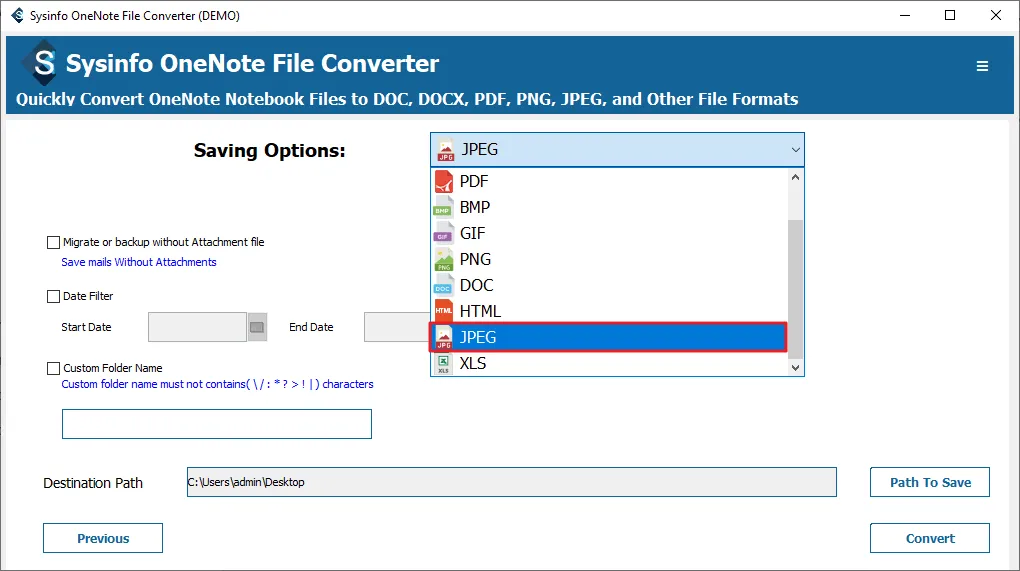Click the title bar app icon
Viewport: 1020px width, 571px height.
[x=18, y=15]
